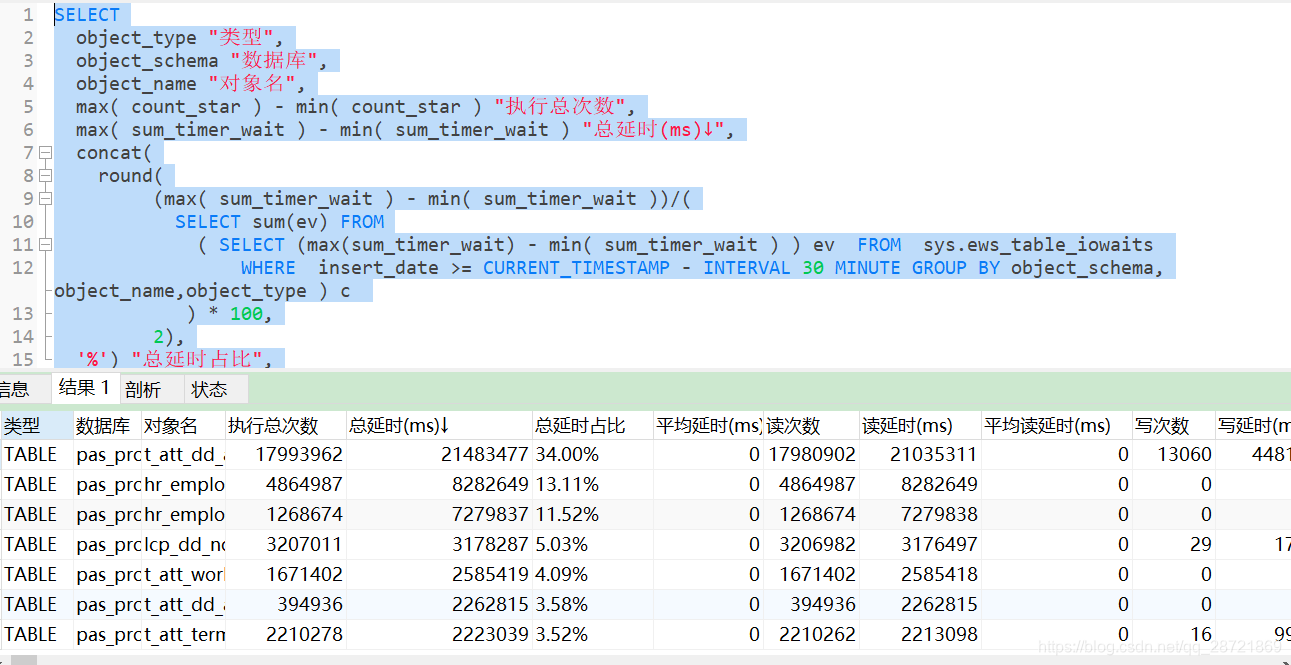Screen dimensions: 1291x665
Task: Select the 34.00% cell
Action: 592,454
